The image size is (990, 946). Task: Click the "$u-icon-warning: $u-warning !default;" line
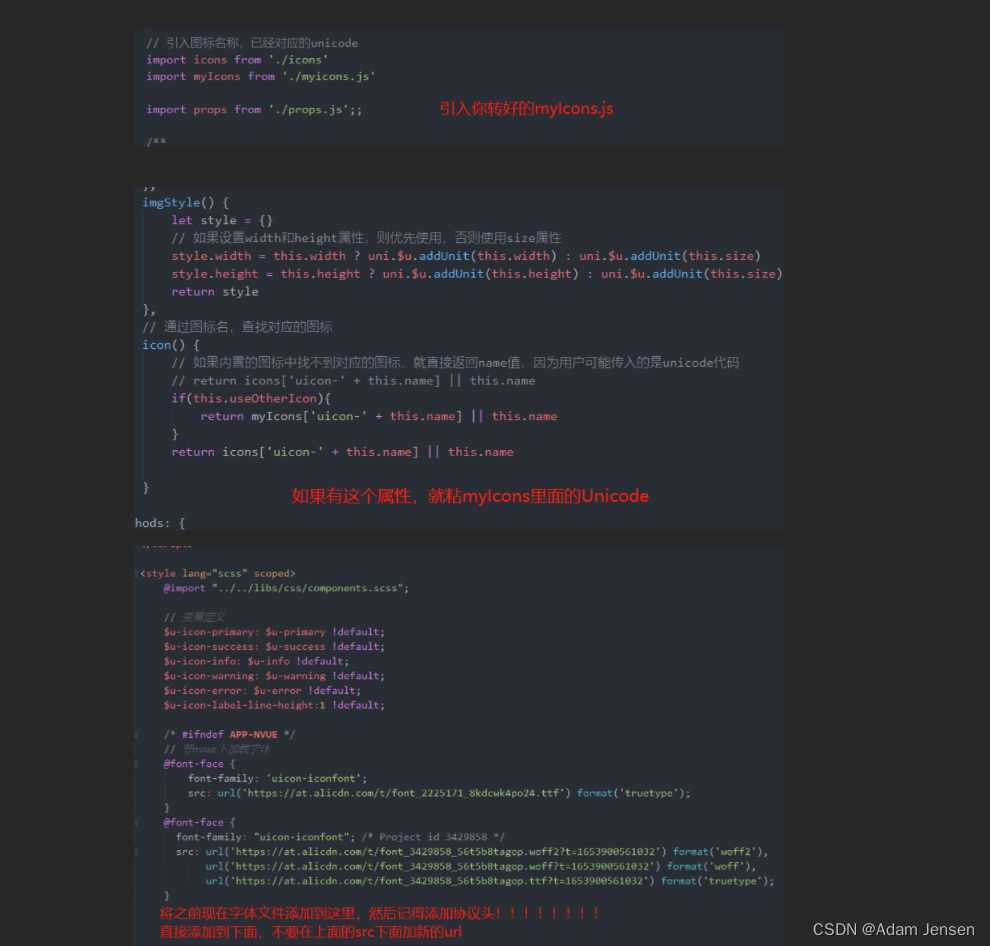click(273, 676)
